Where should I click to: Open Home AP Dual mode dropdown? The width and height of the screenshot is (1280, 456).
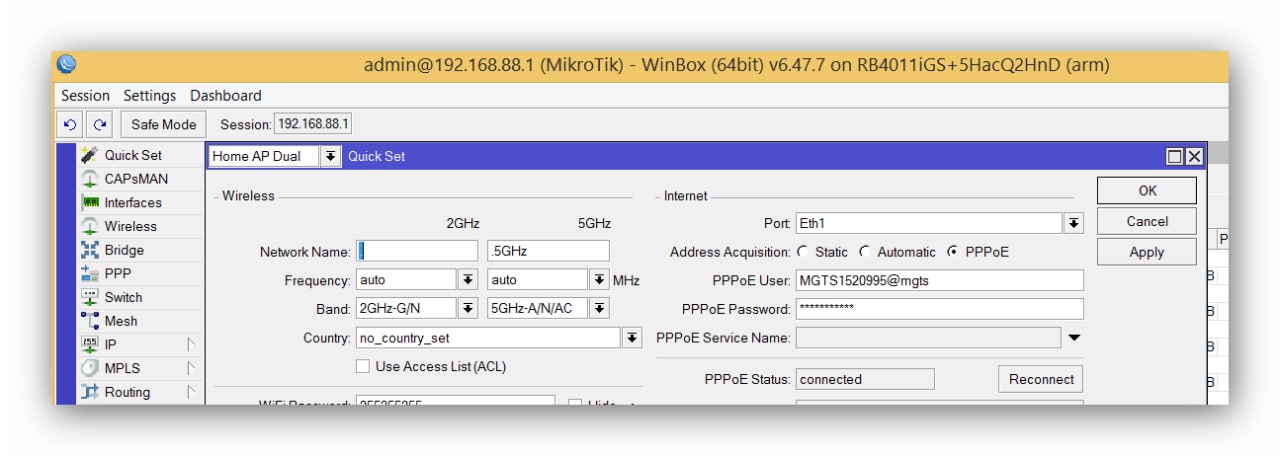click(x=330, y=156)
